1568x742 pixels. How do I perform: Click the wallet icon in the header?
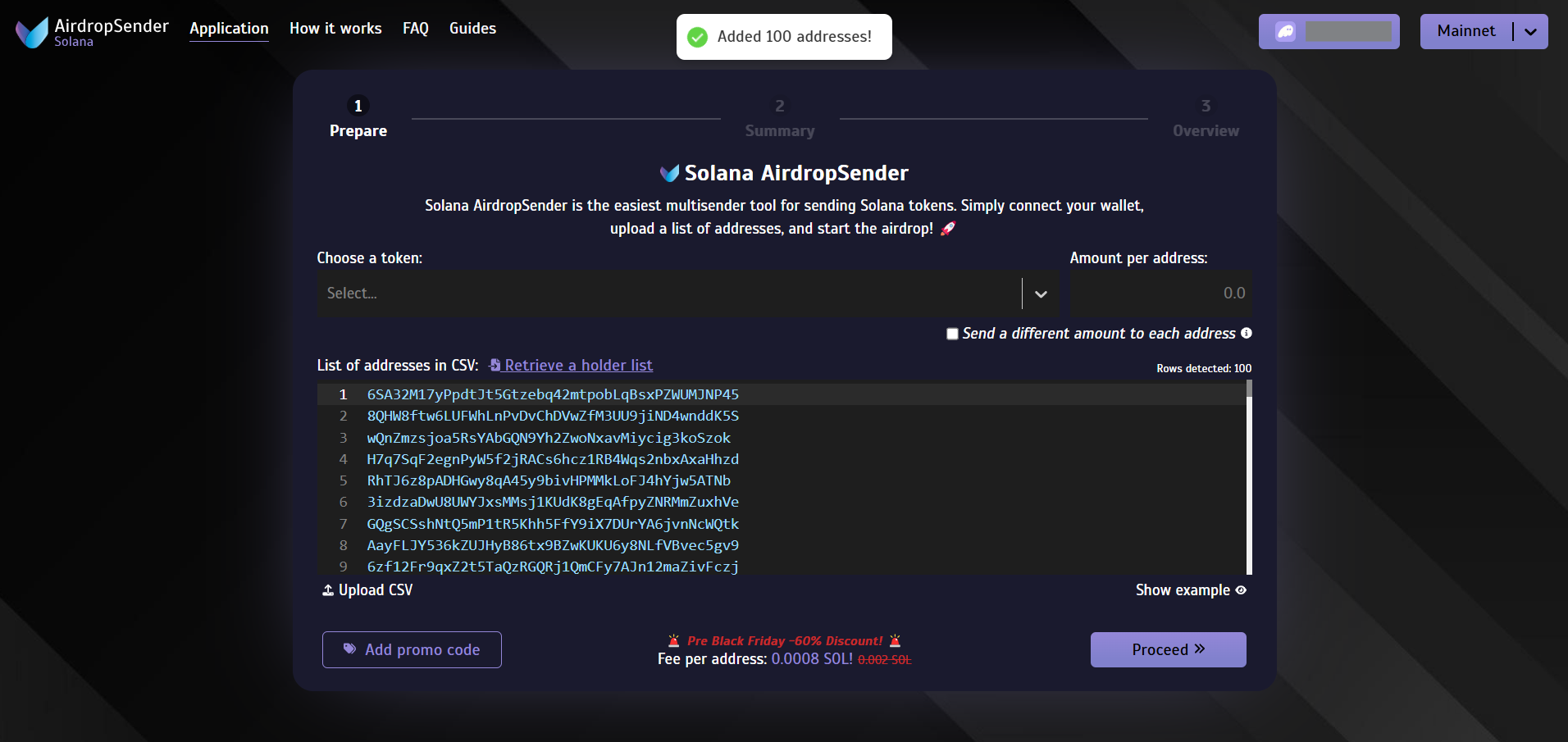(x=1285, y=32)
